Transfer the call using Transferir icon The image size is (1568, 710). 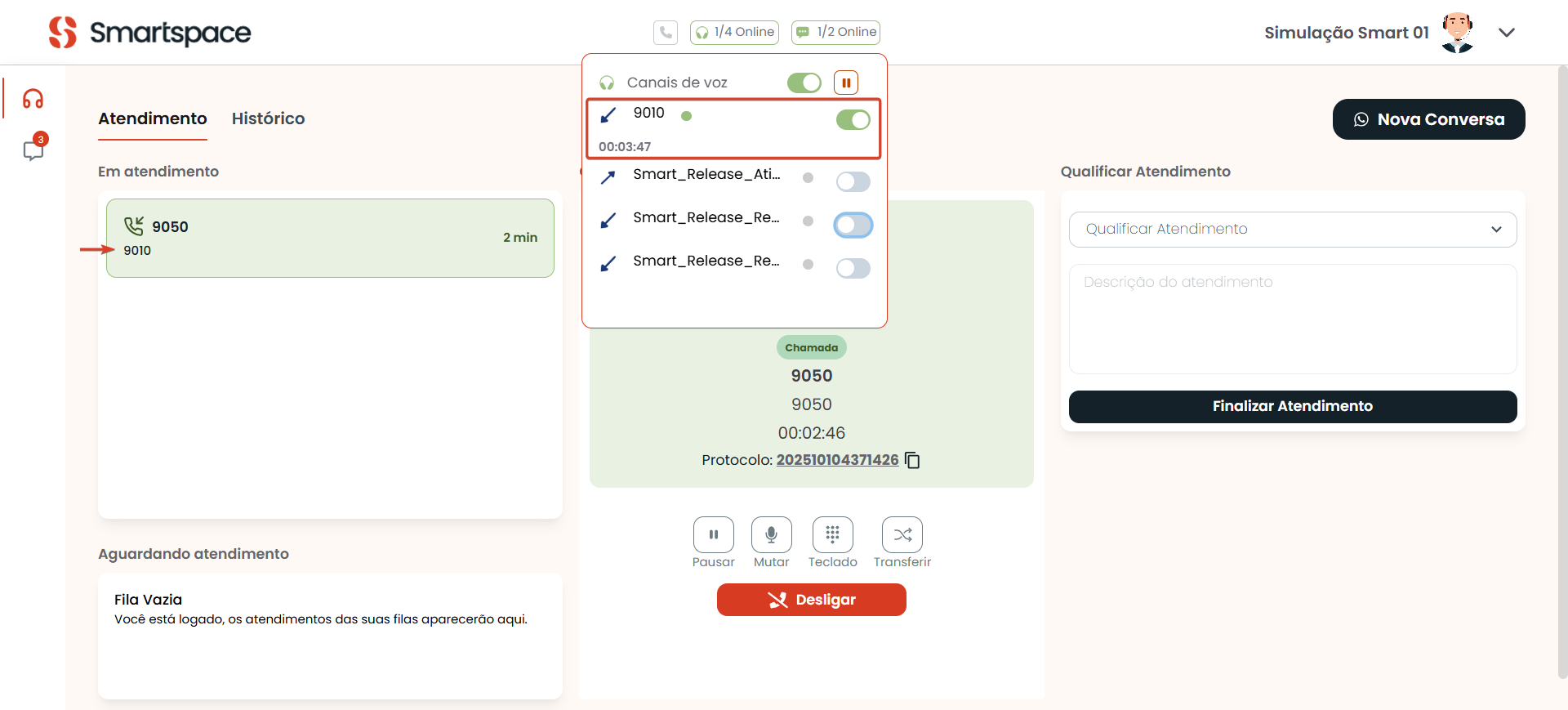click(x=902, y=535)
